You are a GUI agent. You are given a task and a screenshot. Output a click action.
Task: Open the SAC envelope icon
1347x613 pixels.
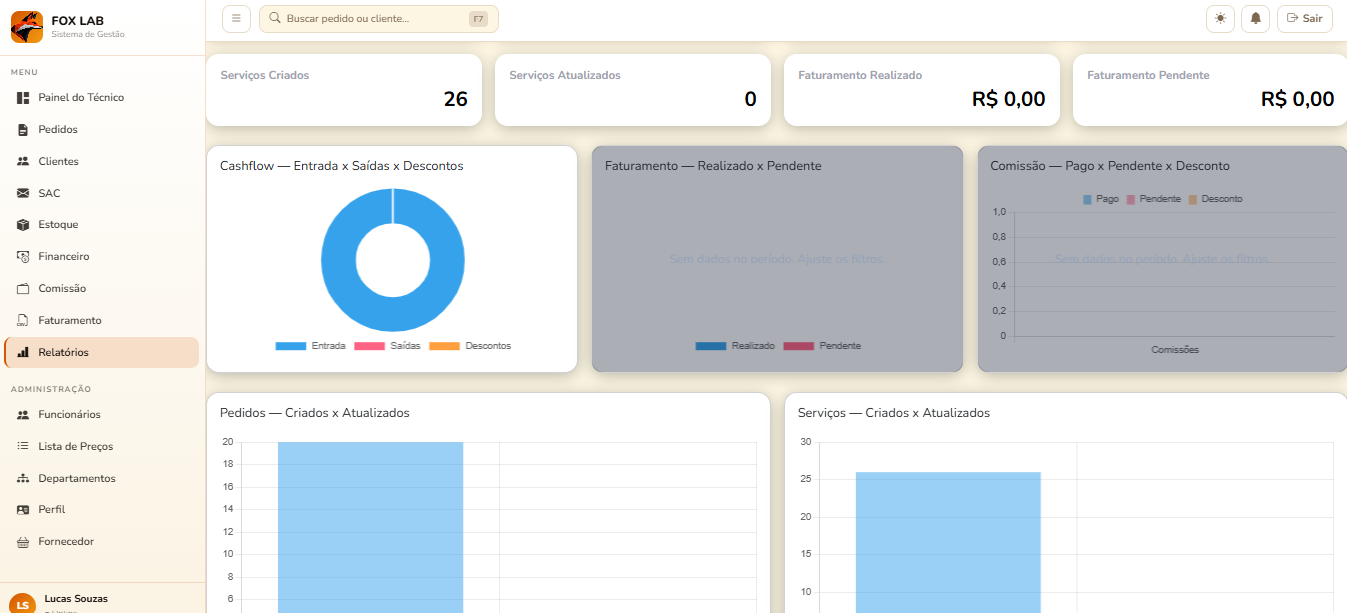click(23, 193)
